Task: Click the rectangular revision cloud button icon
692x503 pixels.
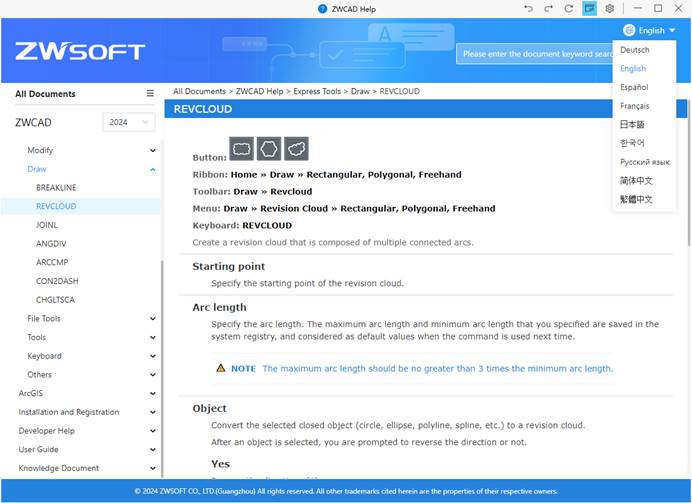Action: click(241, 149)
